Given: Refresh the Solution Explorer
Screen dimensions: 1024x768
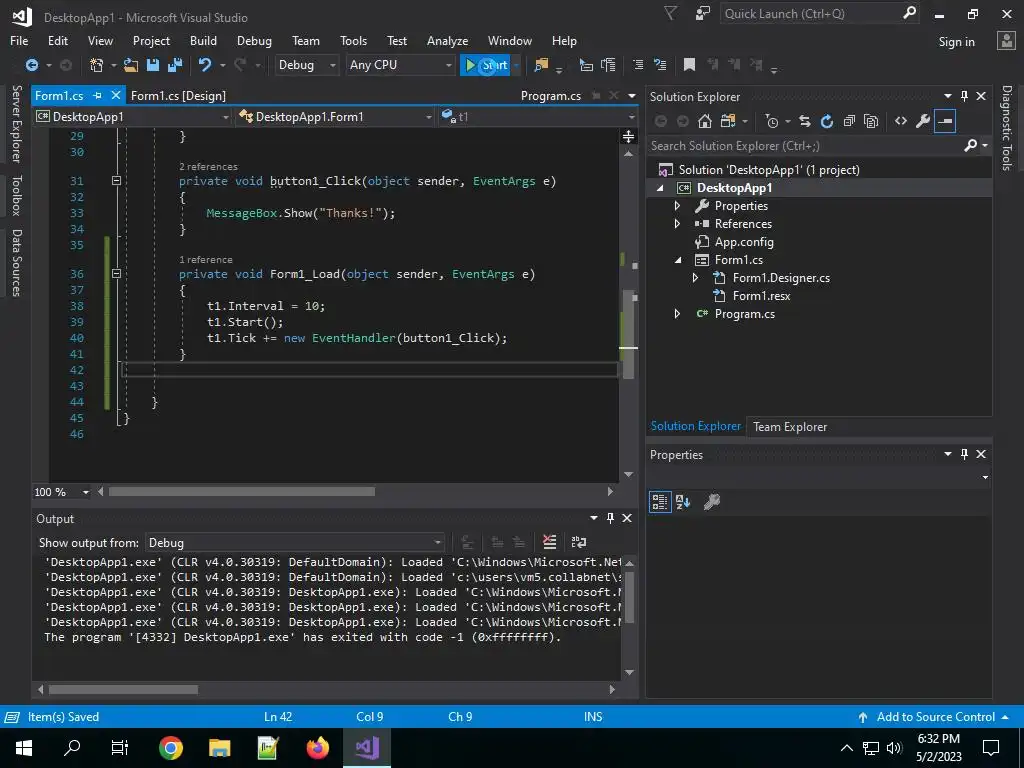Looking at the screenshot, I should point(827,121).
